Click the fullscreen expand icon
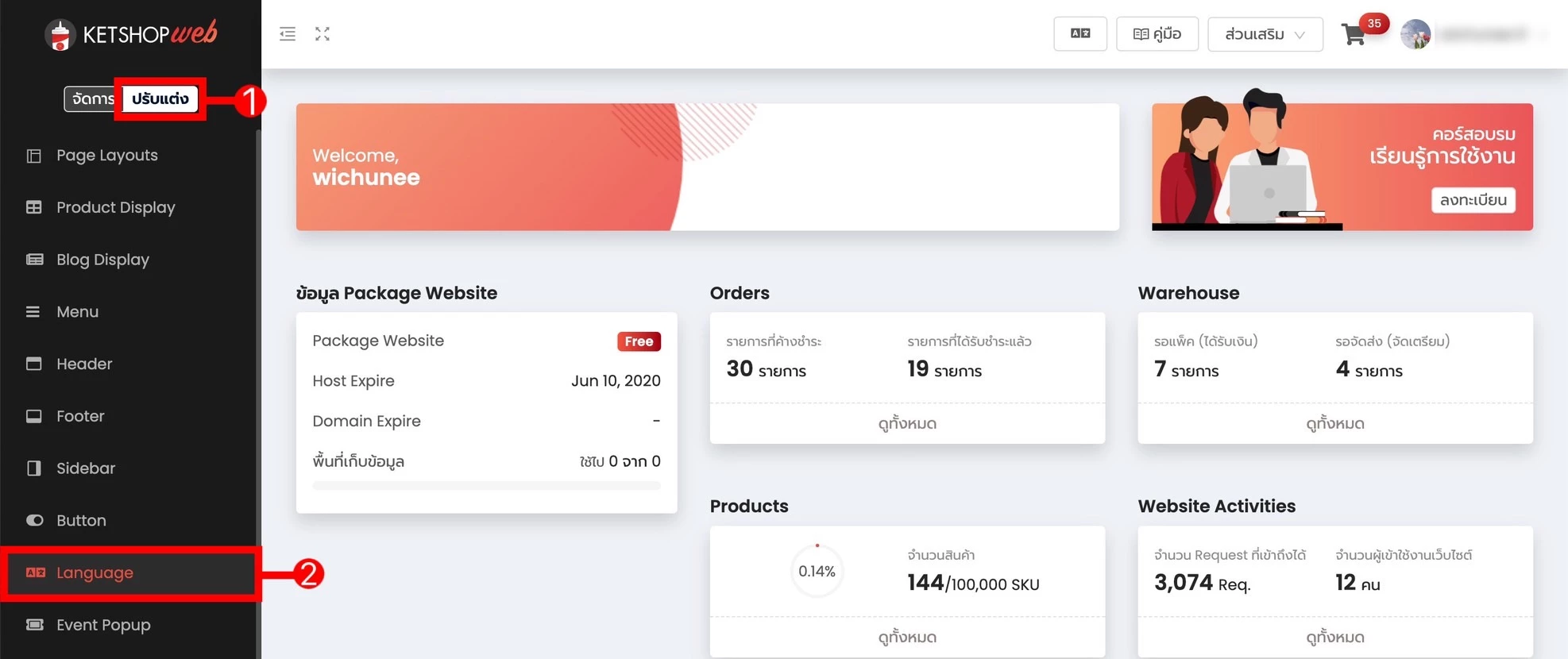 pos(322,34)
